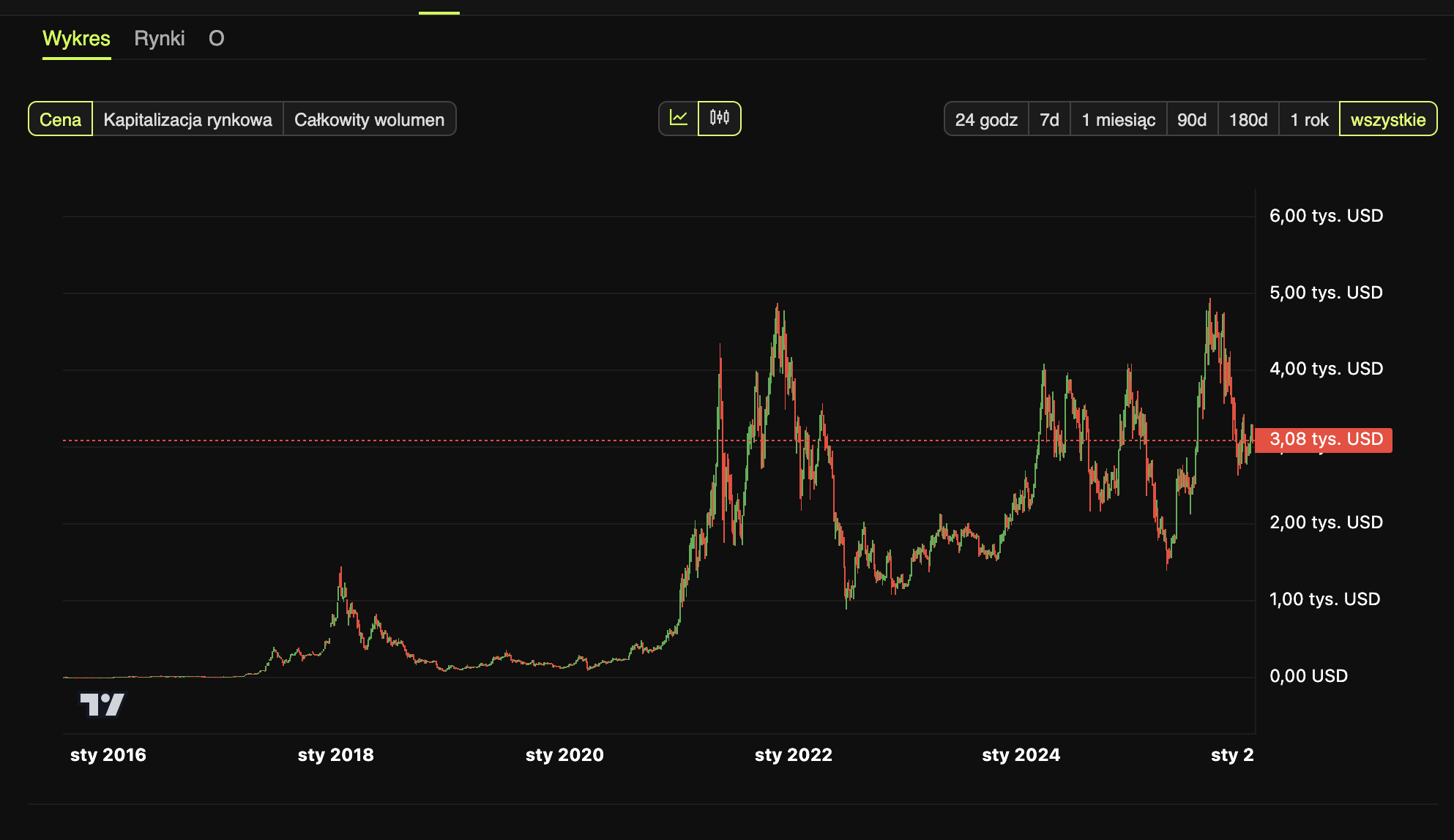Select wszystkie time range
The image size is (1454, 840).
tap(1387, 119)
